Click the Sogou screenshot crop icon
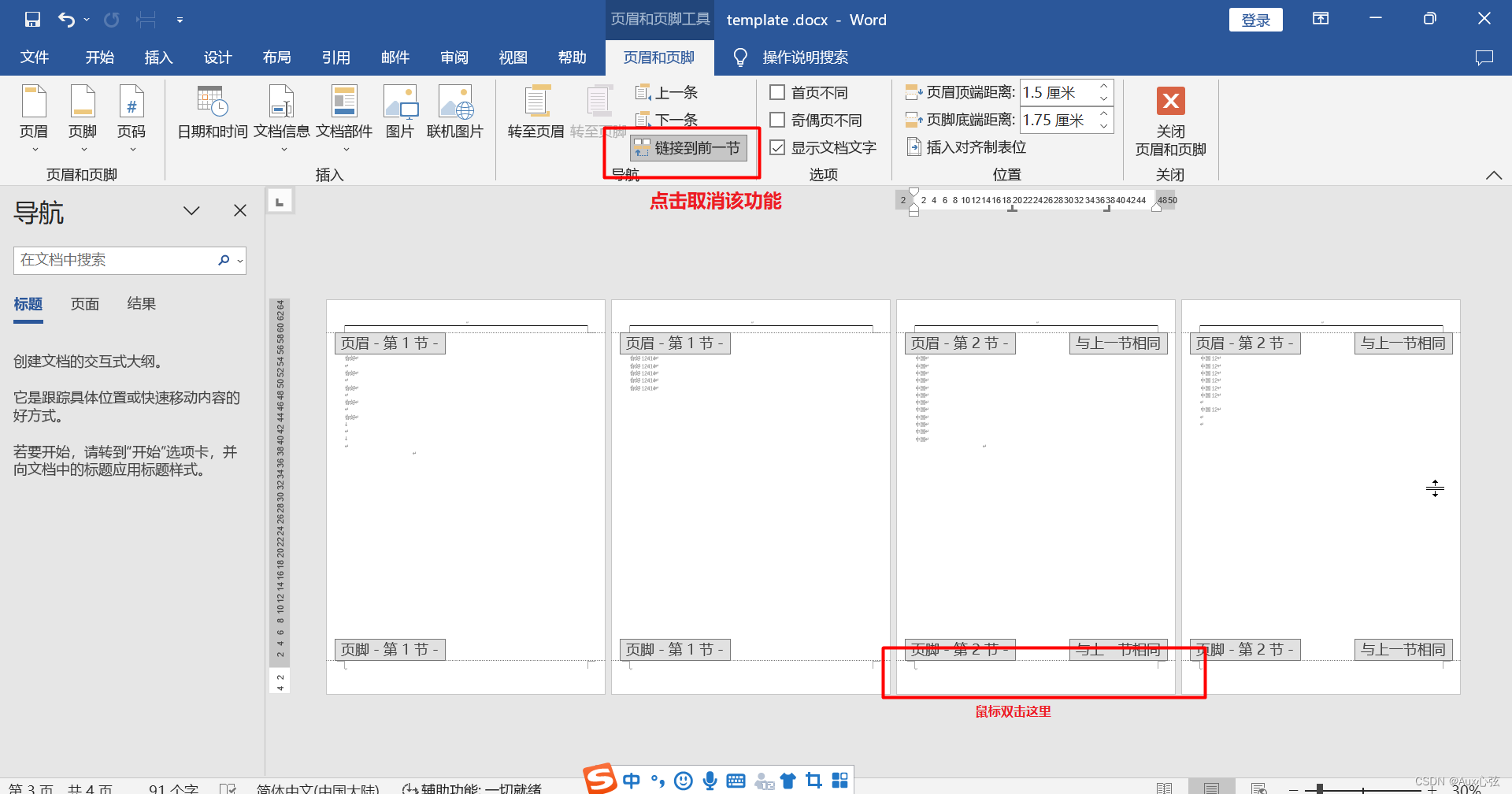 [814, 781]
